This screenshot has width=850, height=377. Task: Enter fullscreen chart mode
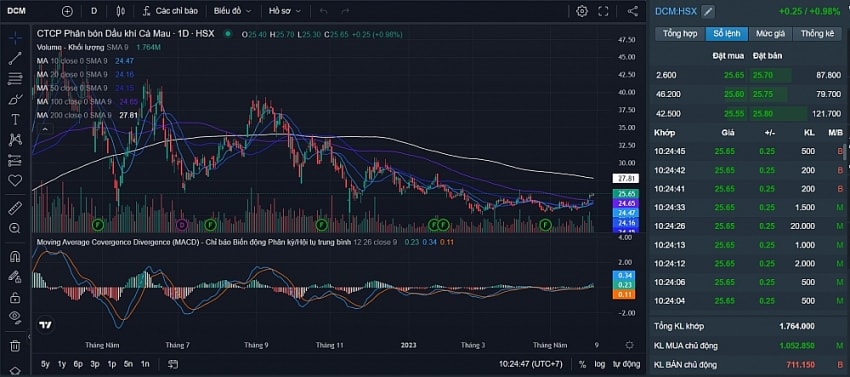[x=603, y=11]
